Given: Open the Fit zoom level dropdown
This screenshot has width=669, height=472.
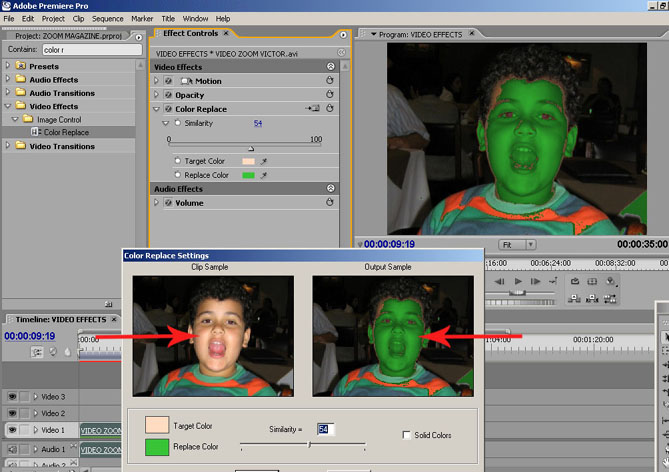Looking at the screenshot, I should (x=517, y=244).
